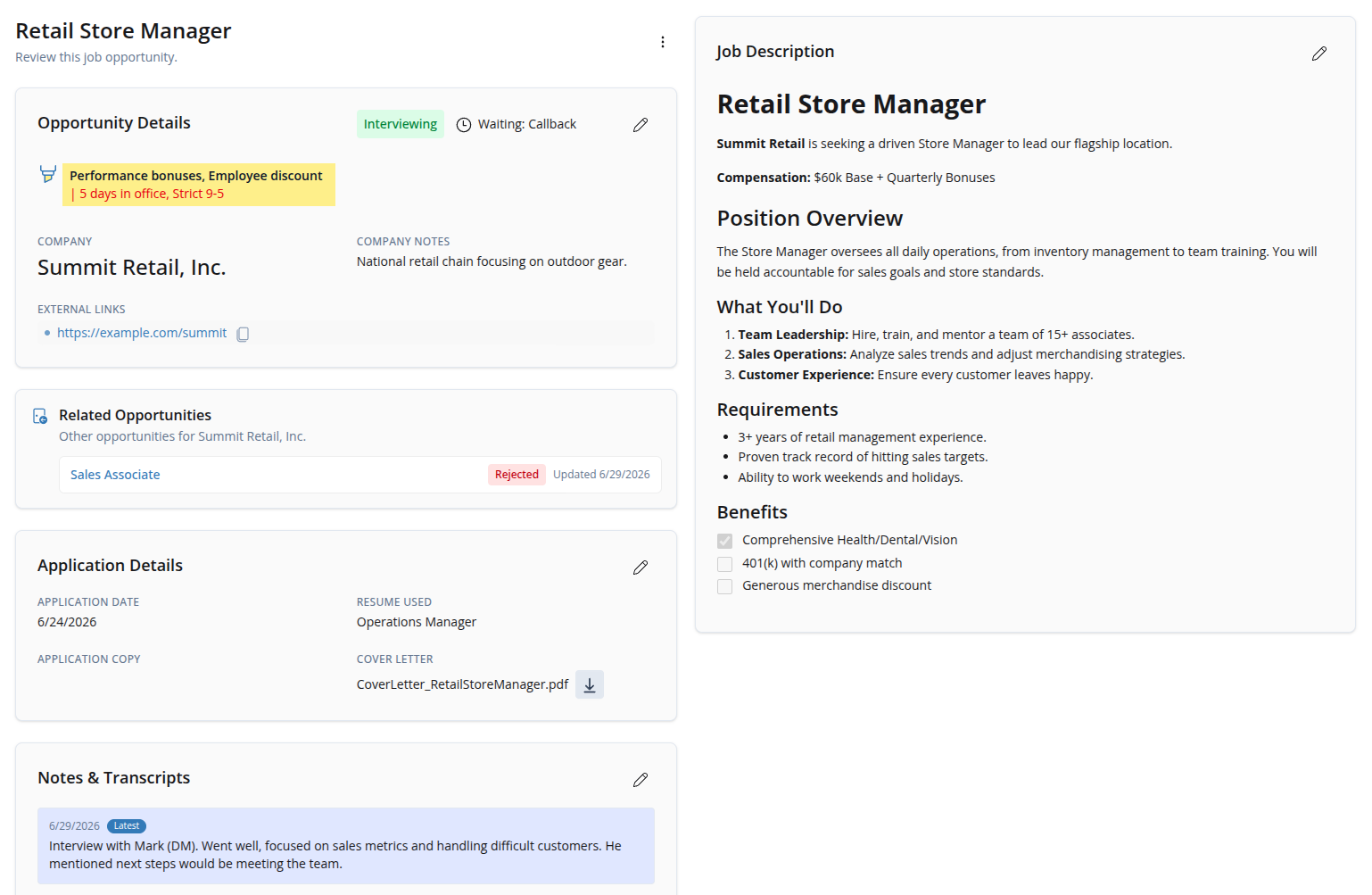1372x895 pixels.
Task: Edit Notes & Transcripts section
Action: tap(640, 780)
